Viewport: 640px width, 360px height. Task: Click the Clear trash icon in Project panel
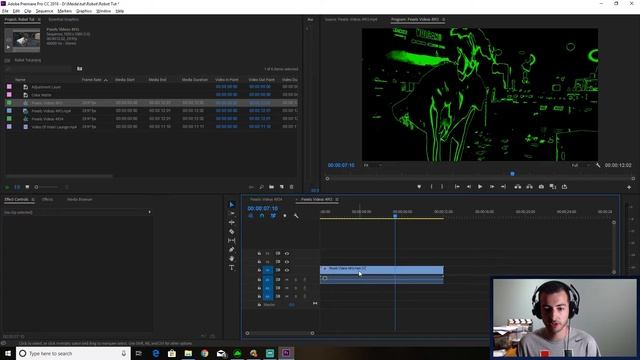(291, 187)
